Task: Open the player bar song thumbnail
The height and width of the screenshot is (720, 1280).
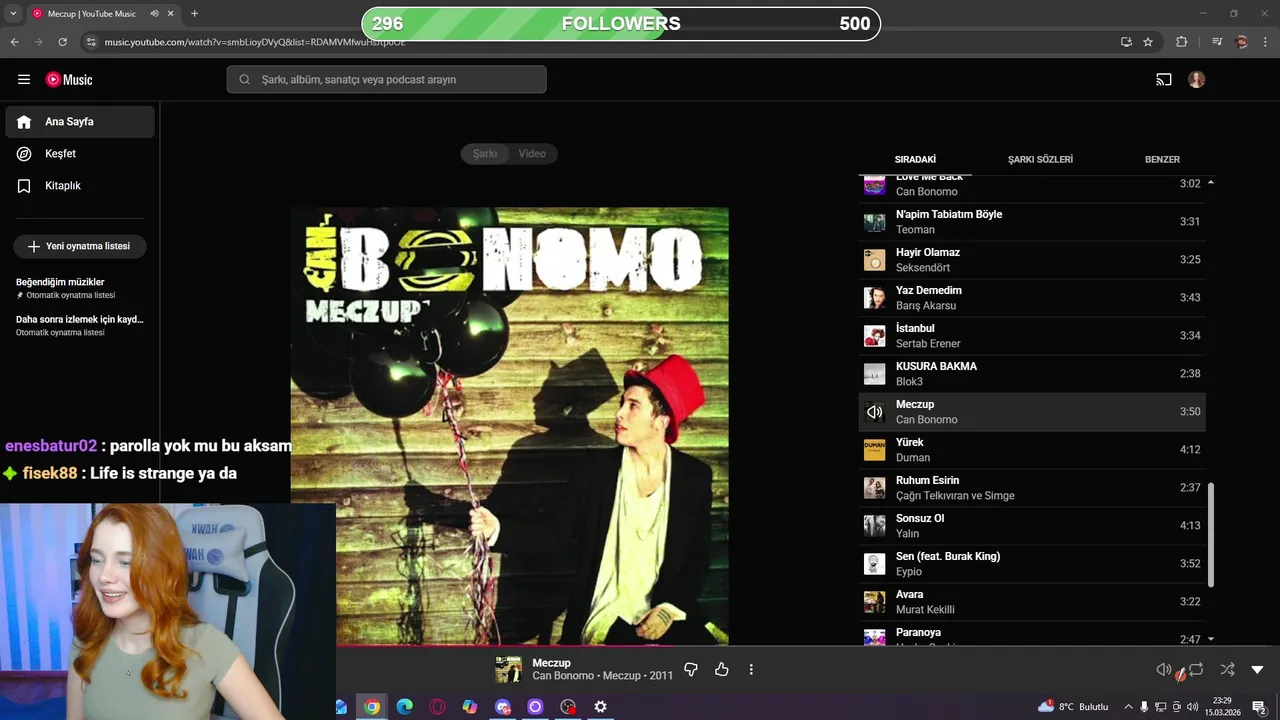Action: (508, 669)
